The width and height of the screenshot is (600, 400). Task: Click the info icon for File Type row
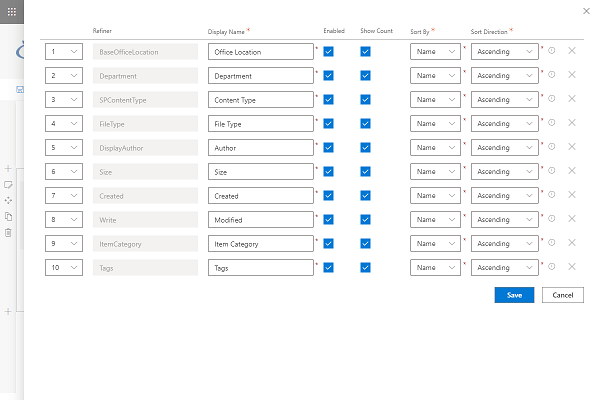(x=551, y=122)
